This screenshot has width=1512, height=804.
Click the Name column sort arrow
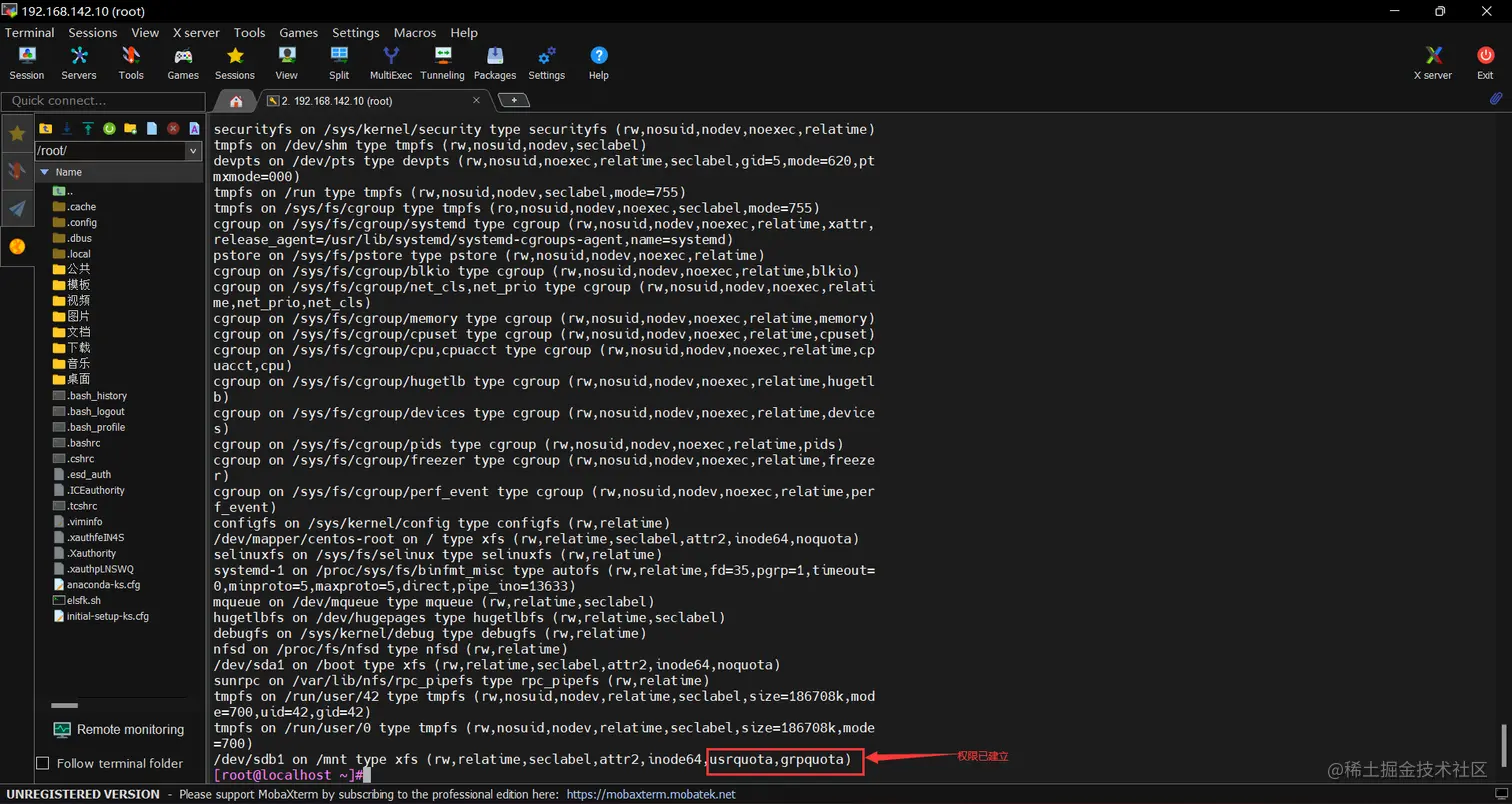[44, 172]
